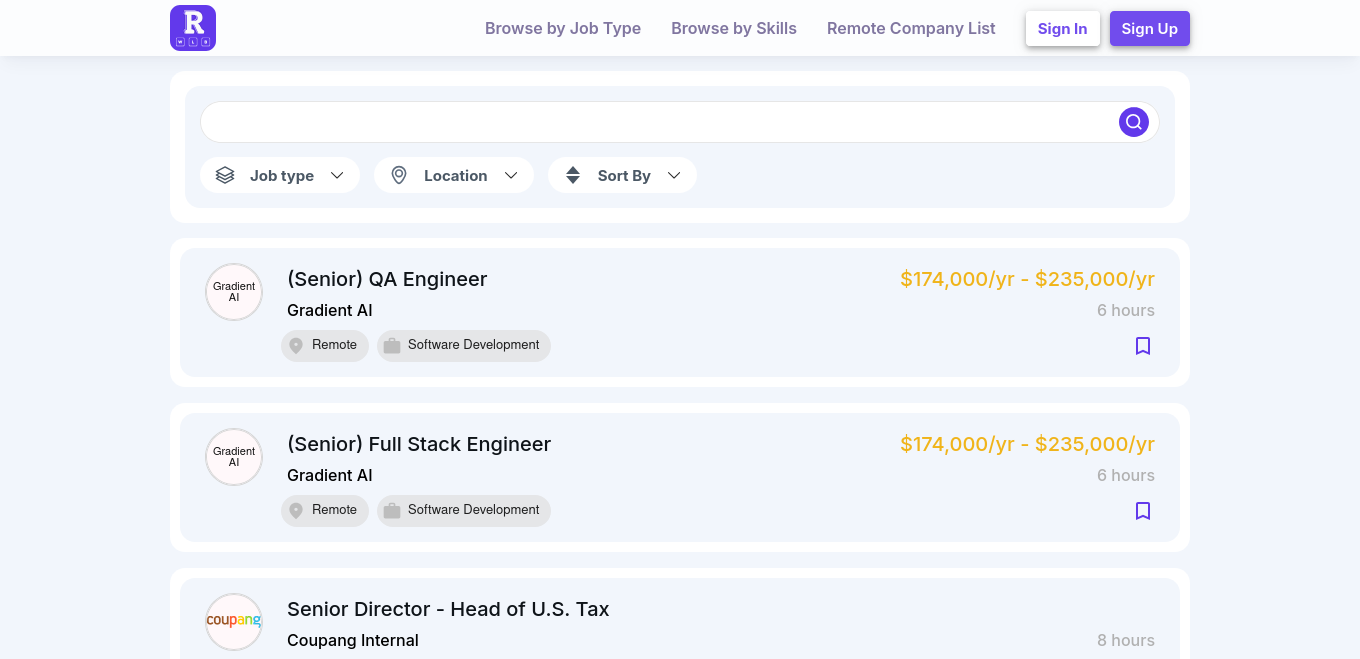
Task: Click the purple search magnifier button
Action: pyautogui.click(x=1133, y=122)
